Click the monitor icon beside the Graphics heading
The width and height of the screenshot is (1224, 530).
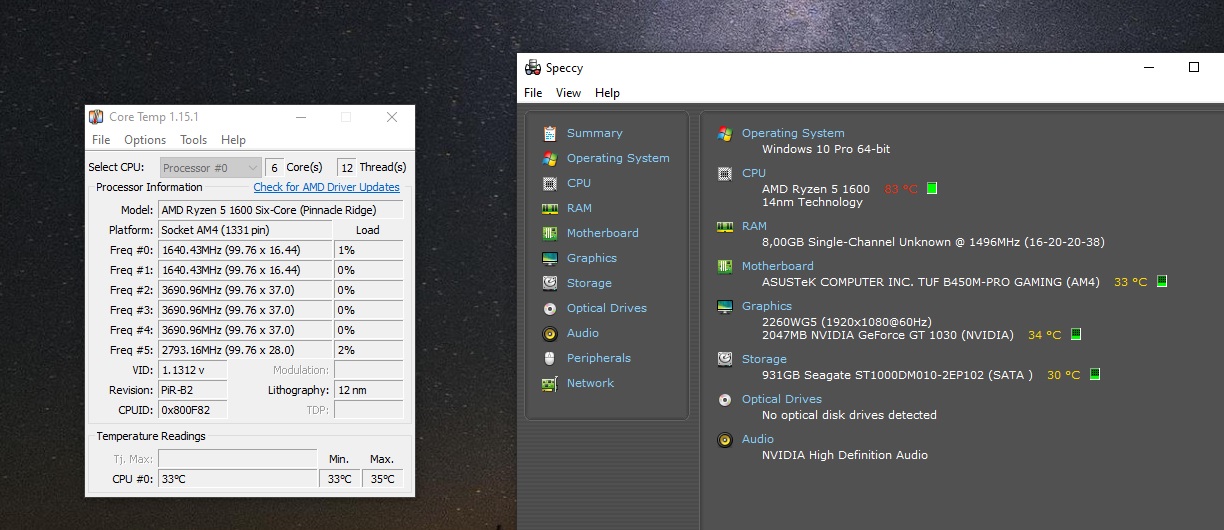[x=725, y=306]
